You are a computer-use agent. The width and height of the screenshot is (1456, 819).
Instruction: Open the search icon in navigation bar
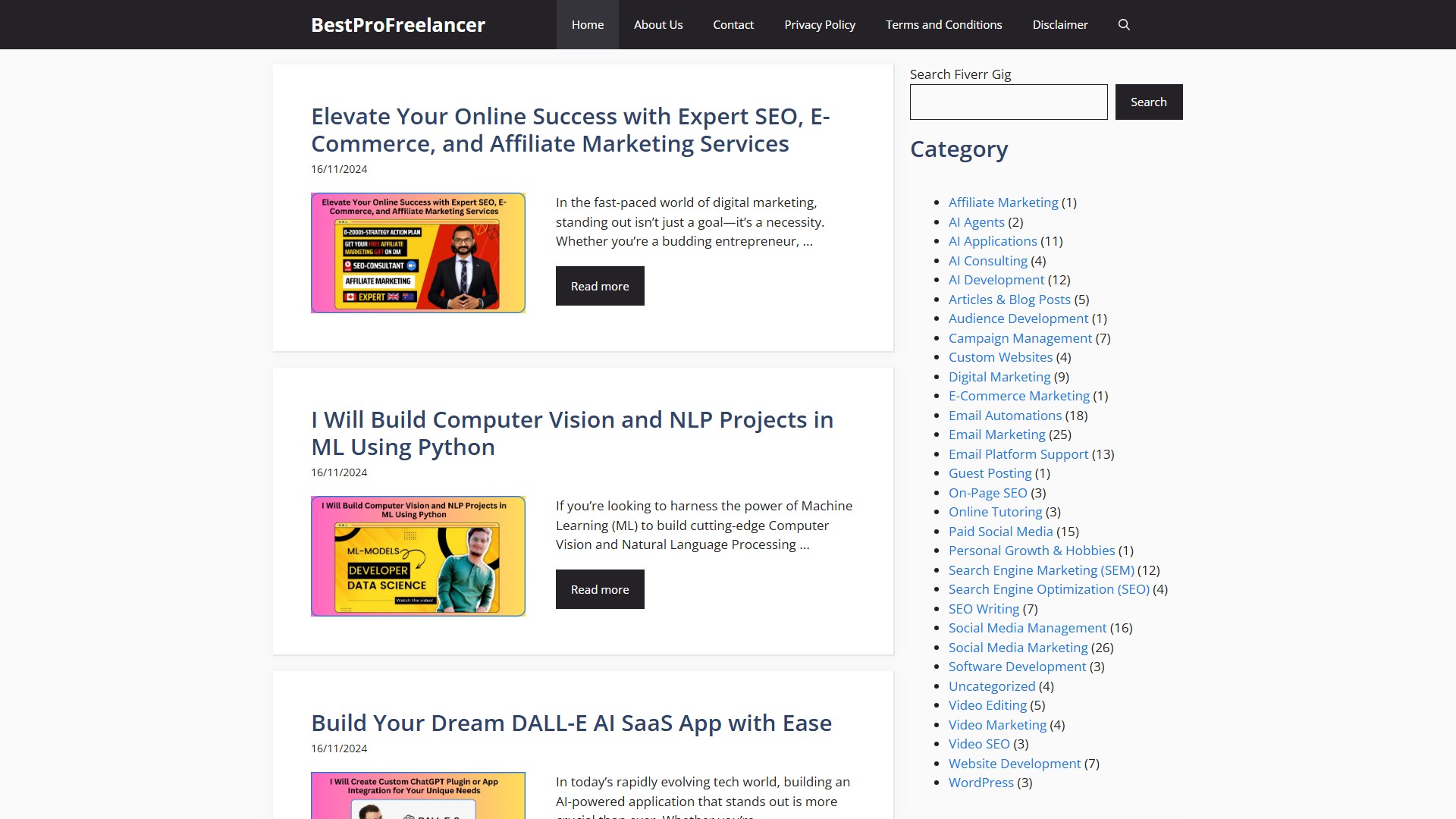(x=1124, y=24)
